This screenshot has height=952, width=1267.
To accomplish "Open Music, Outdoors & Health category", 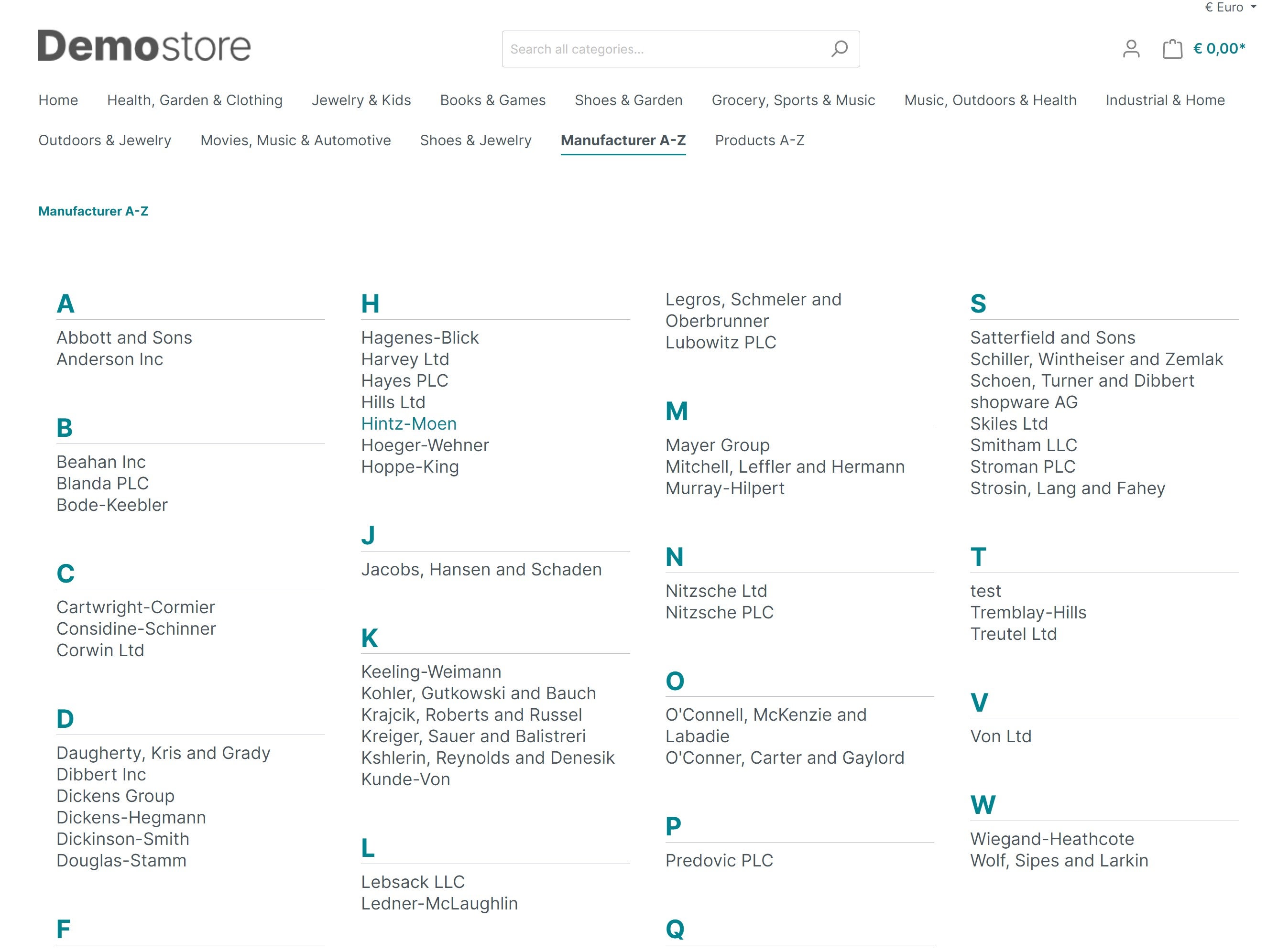I will click(x=990, y=100).
